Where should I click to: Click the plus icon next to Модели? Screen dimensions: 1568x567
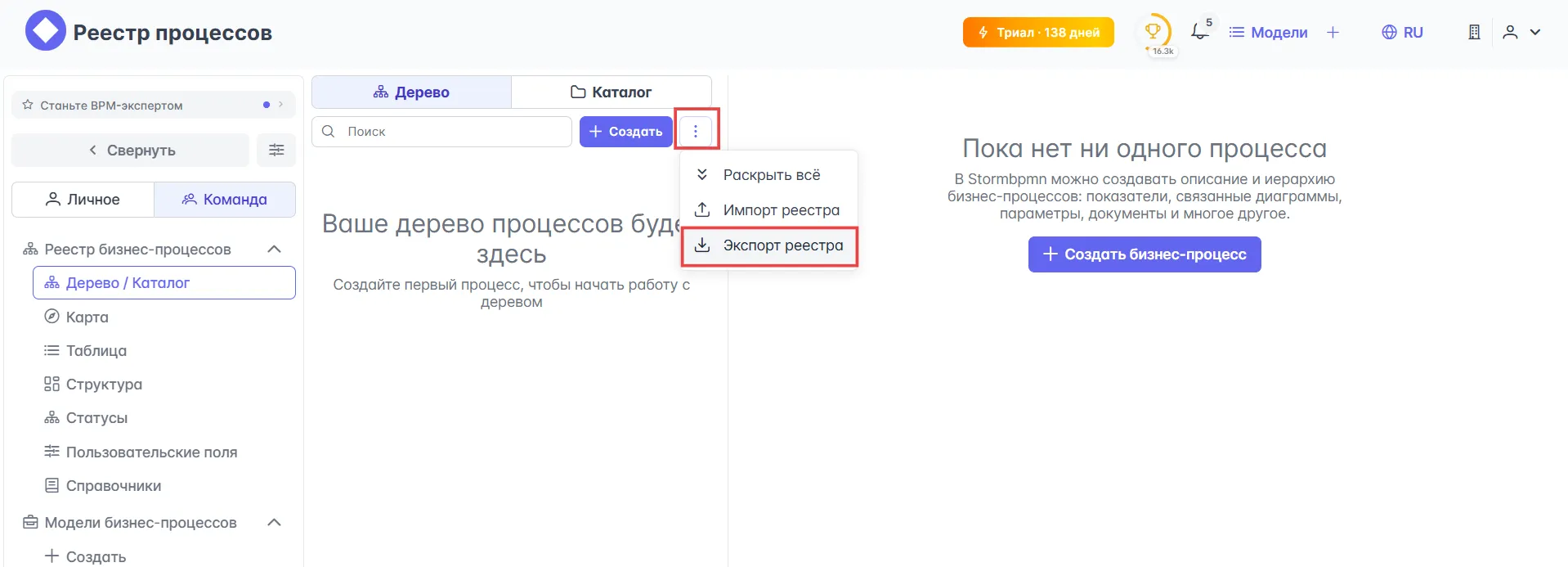1333,32
